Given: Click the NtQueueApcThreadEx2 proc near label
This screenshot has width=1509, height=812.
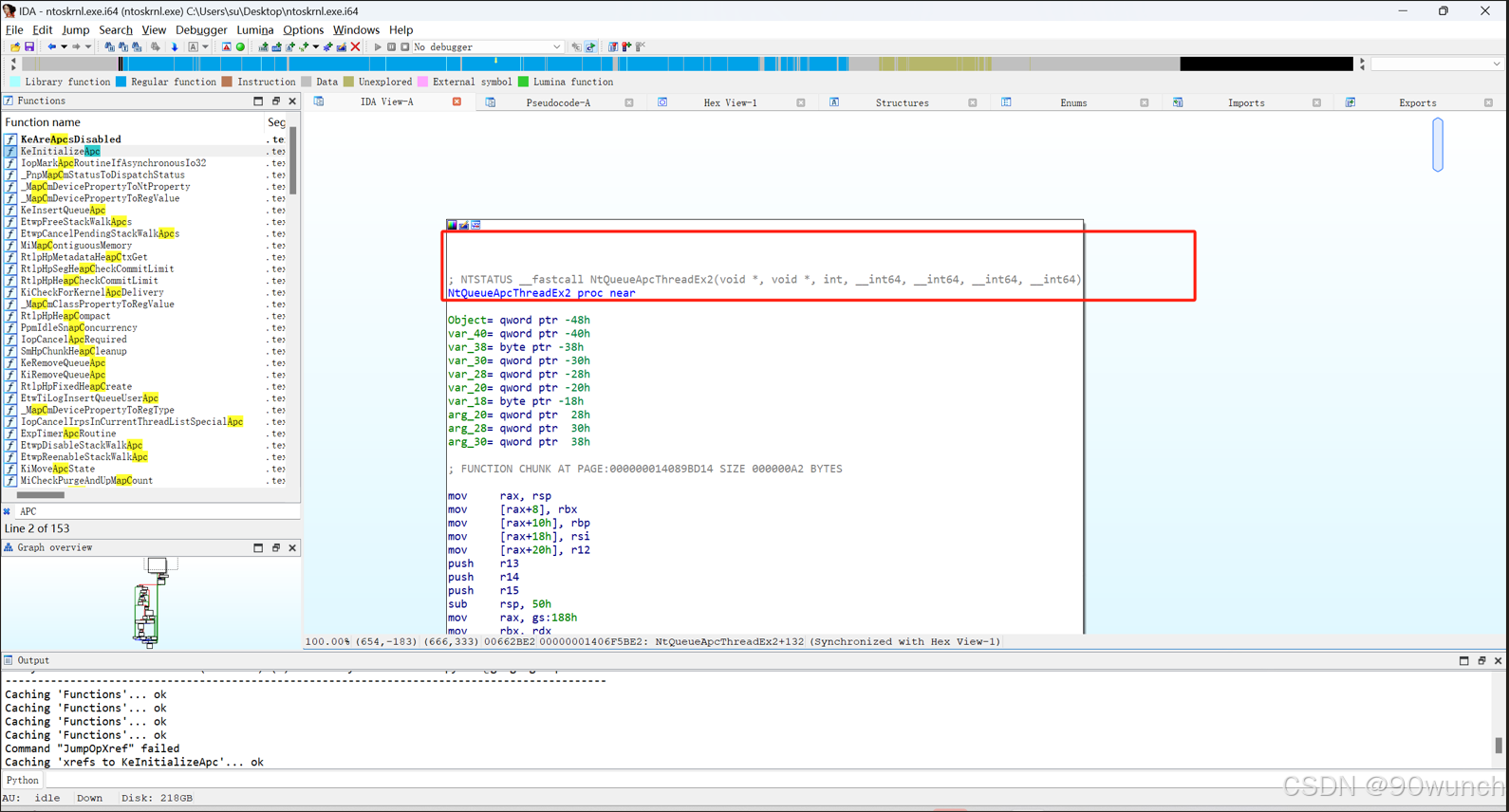Looking at the screenshot, I should (x=541, y=293).
